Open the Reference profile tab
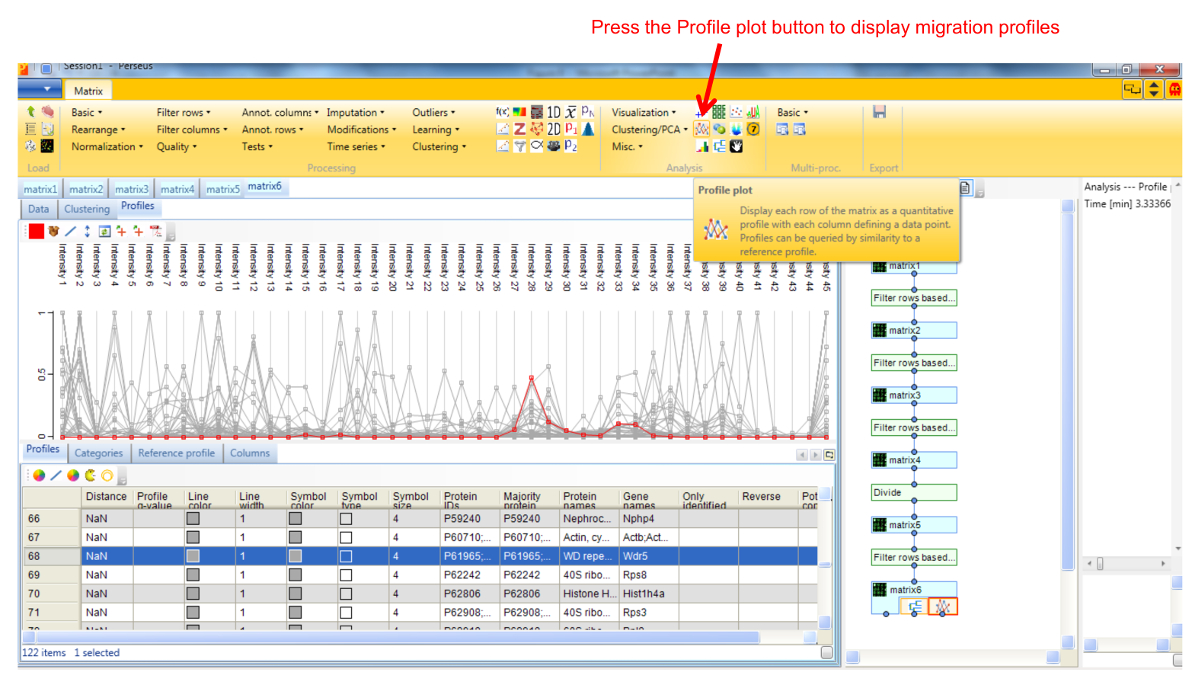The image size is (1200, 693). pyautogui.click(x=176, y=453)
